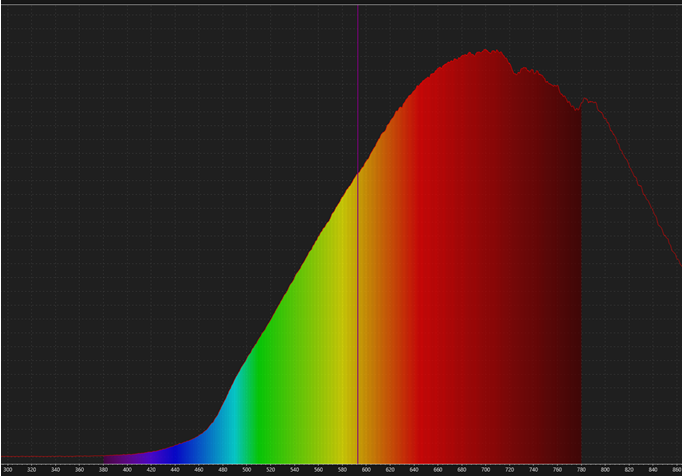Click the 600 wavelength axis label
The height and width of the screenshot is (476, 684).
(x=366, y=469)
